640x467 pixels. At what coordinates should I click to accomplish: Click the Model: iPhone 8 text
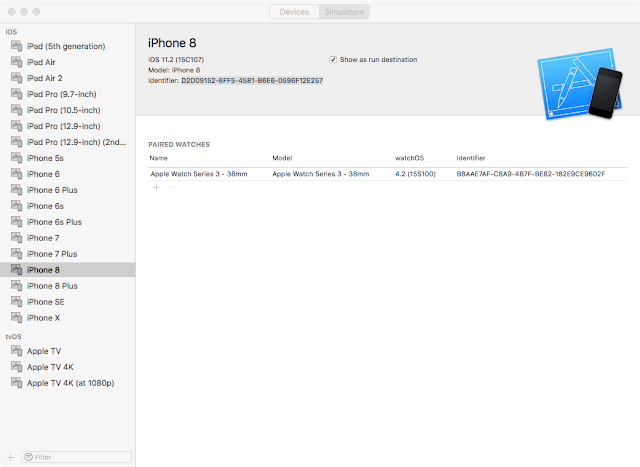174,70
